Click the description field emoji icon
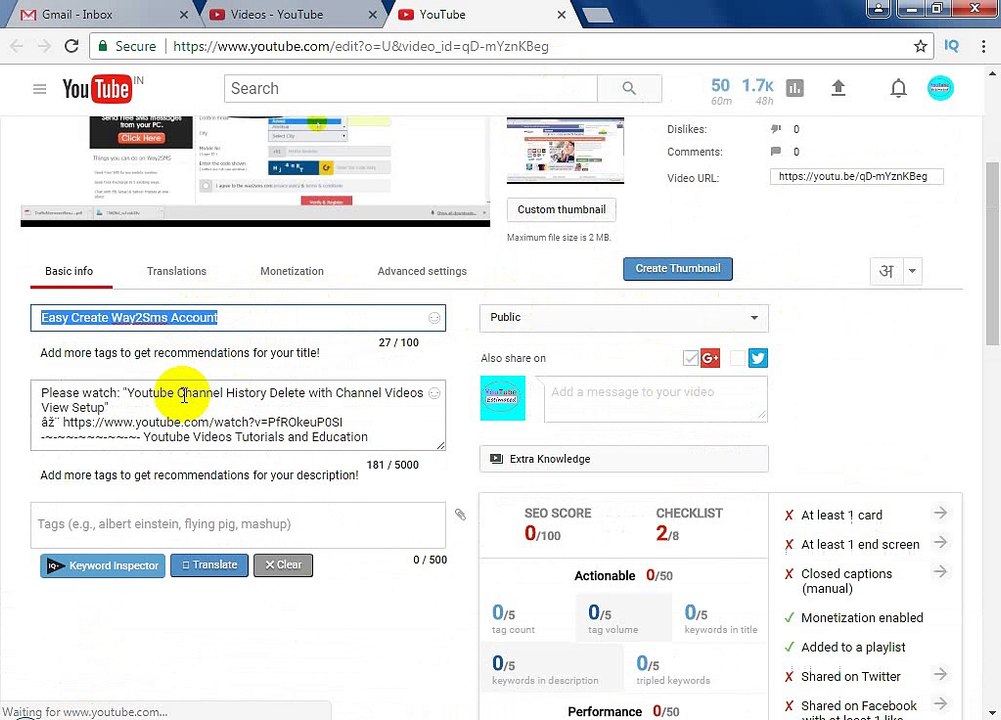1001x720 pixels. [434, 393]
